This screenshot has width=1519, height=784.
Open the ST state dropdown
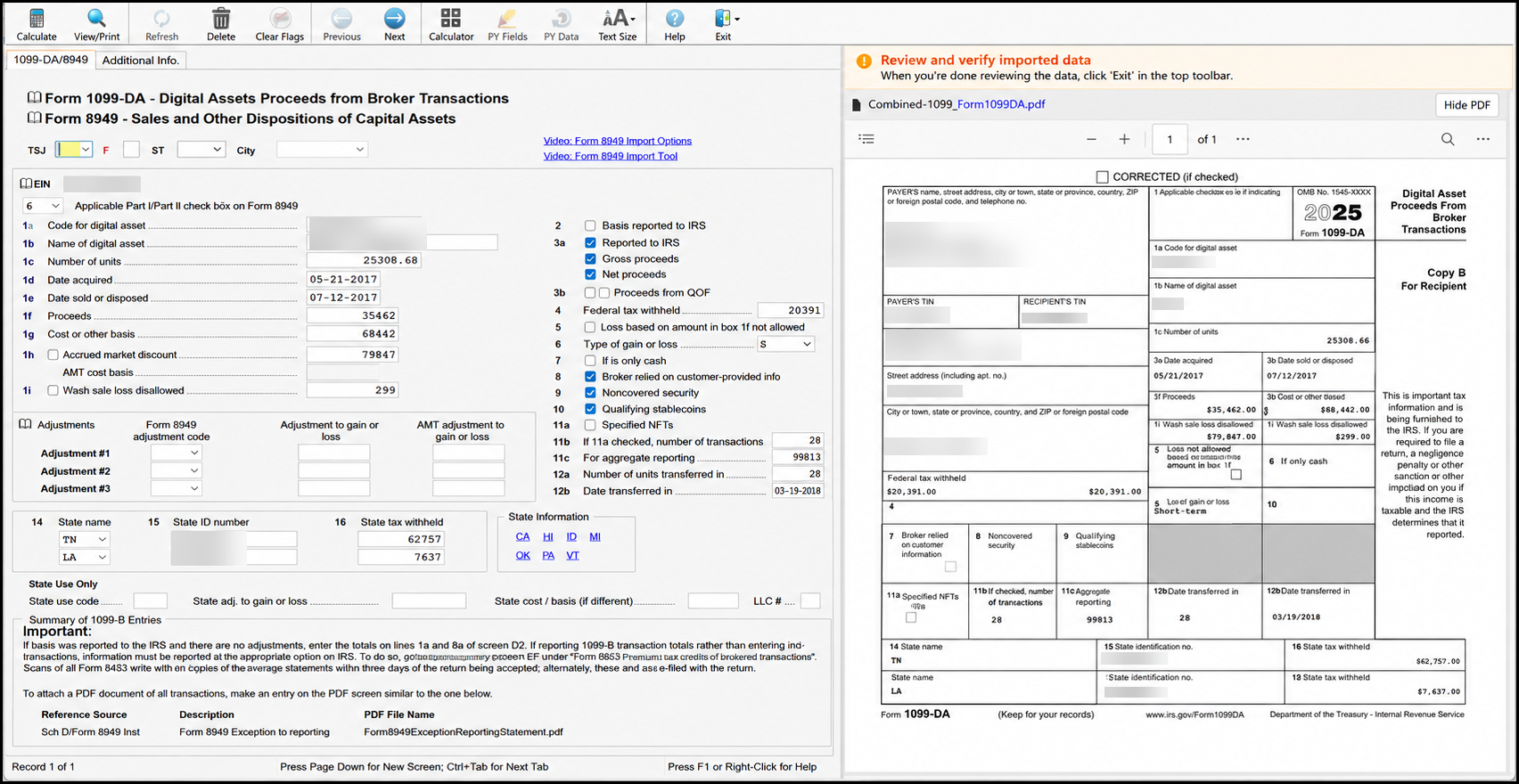point(201,150)
